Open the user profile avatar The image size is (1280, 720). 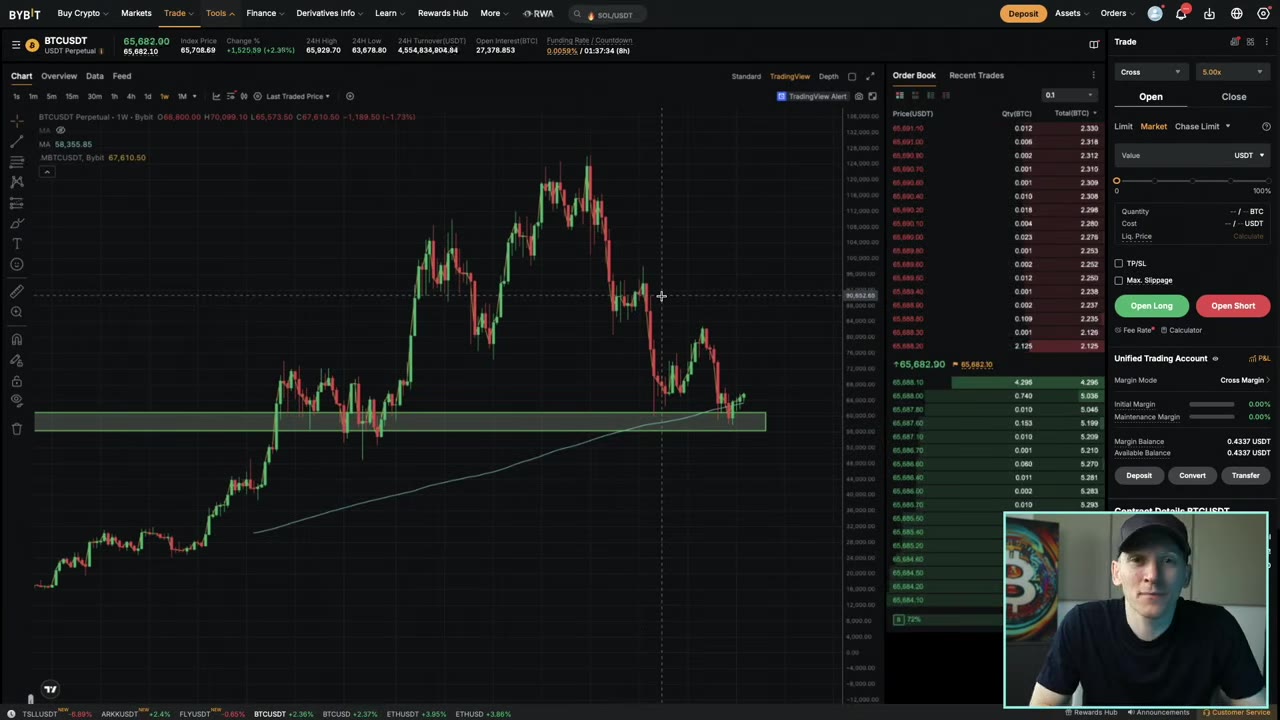click(1155, 14)
